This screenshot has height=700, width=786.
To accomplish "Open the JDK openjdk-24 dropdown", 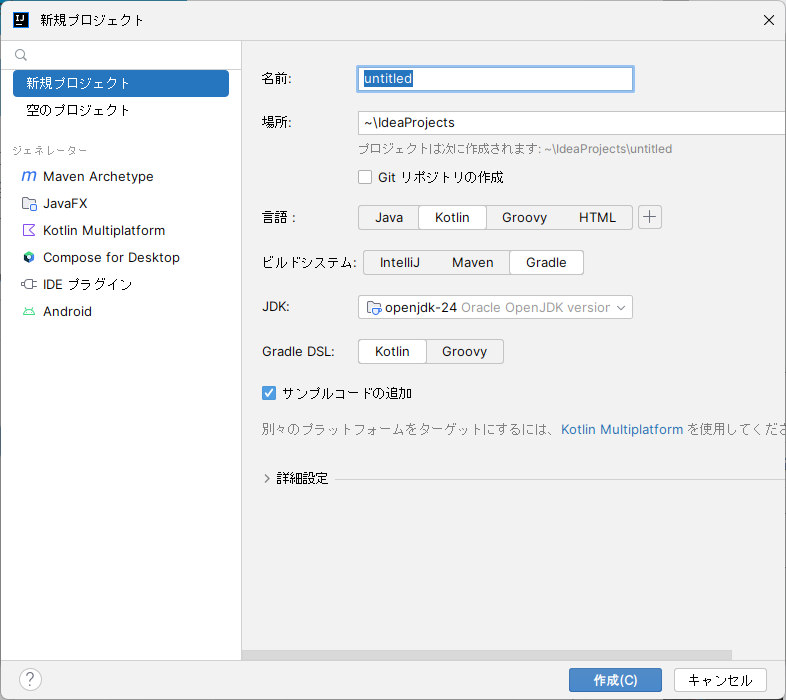I will click(x=495, y=307).
